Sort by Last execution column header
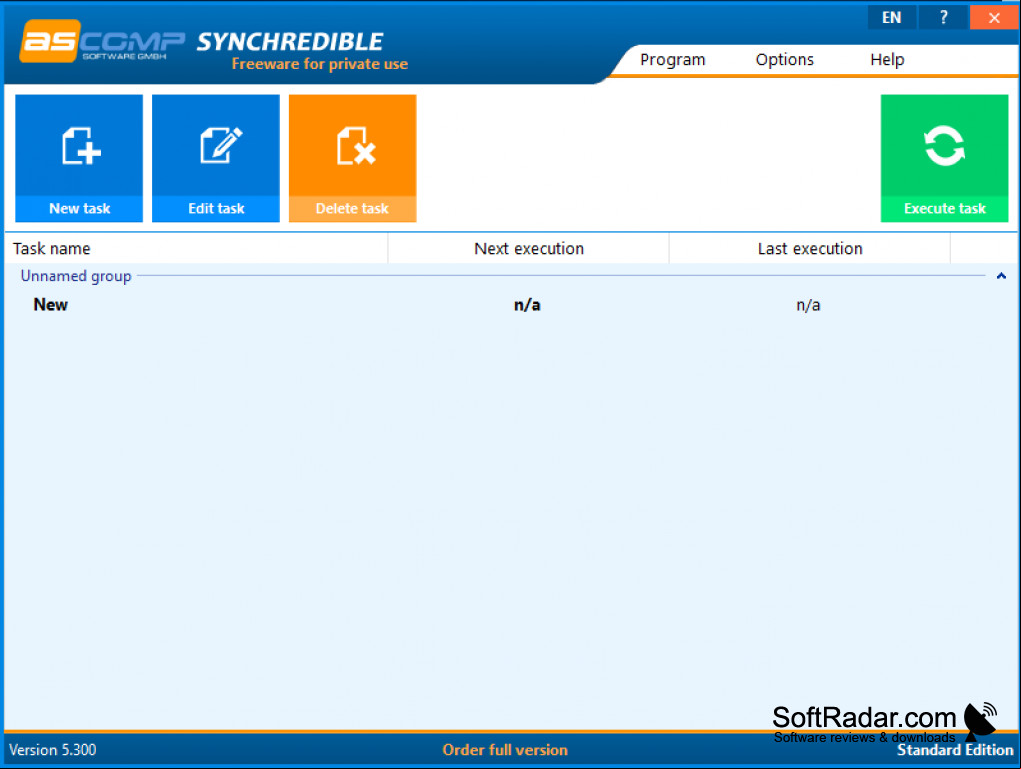1021x769 pixels. (809, 249)
